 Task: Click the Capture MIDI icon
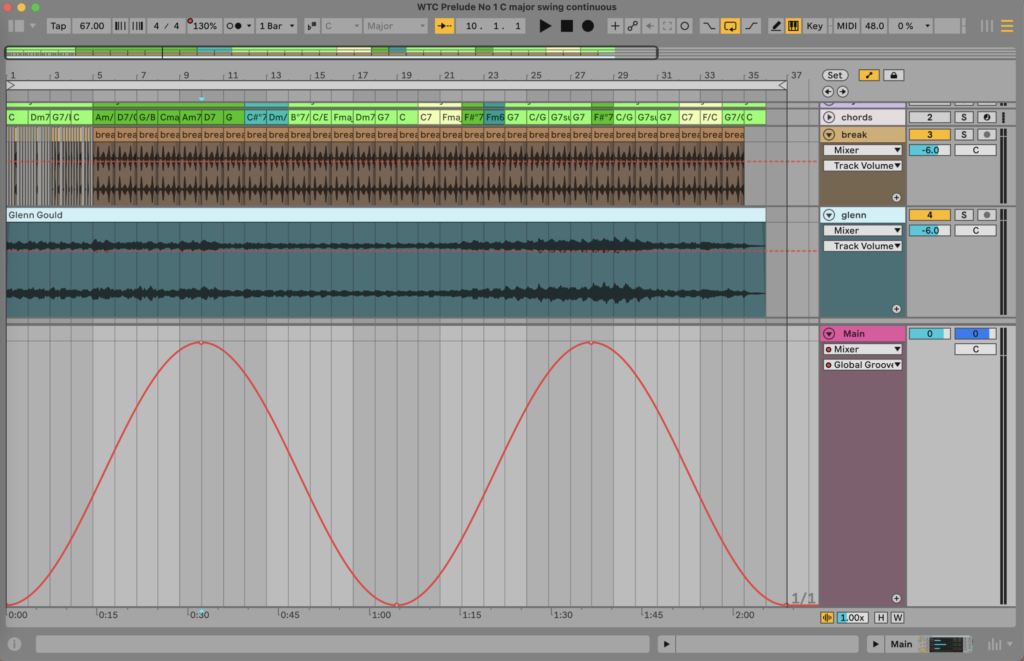[x=667, y=26]
